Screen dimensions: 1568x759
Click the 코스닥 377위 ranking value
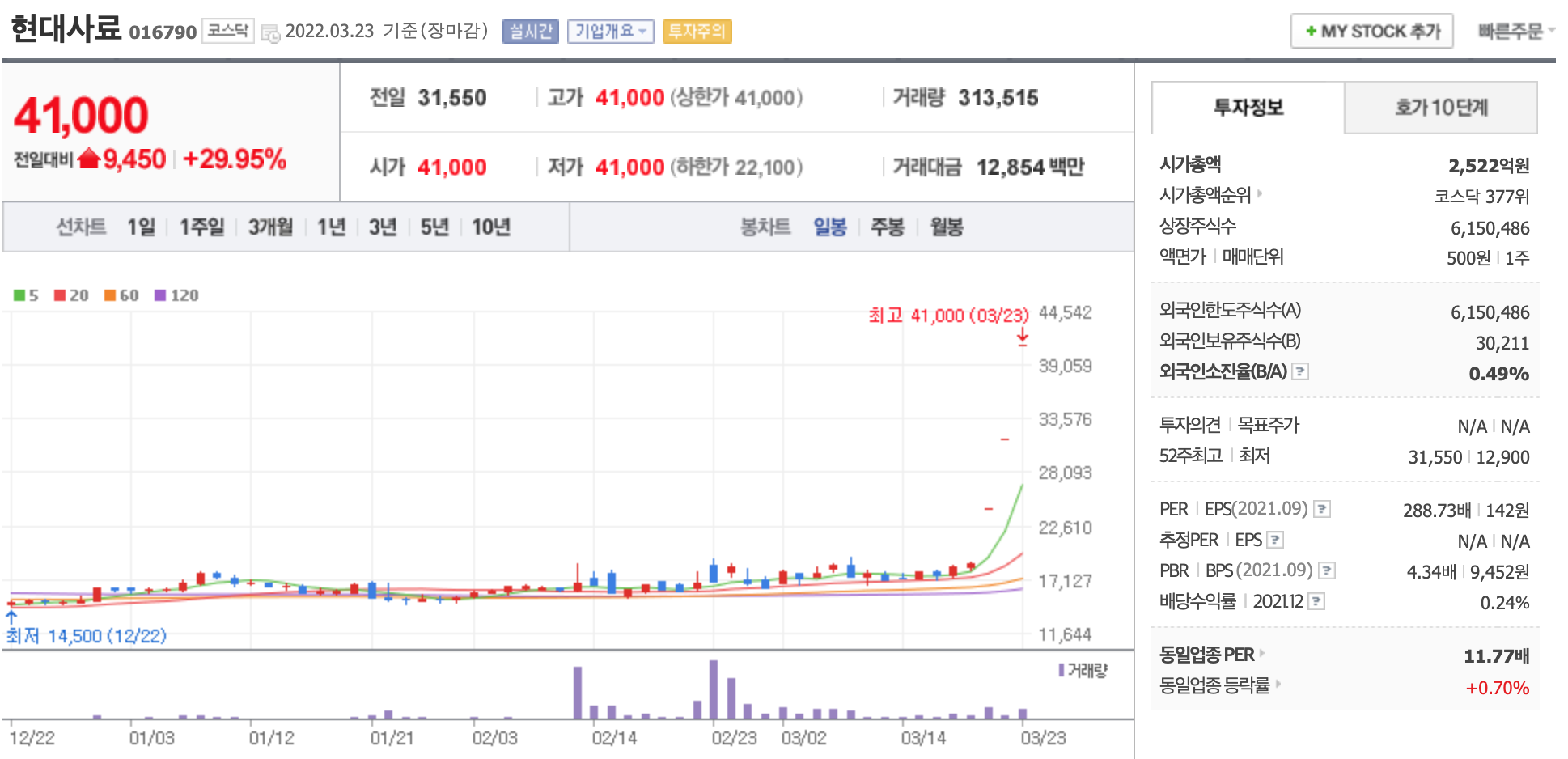[x=1481, y=197]
